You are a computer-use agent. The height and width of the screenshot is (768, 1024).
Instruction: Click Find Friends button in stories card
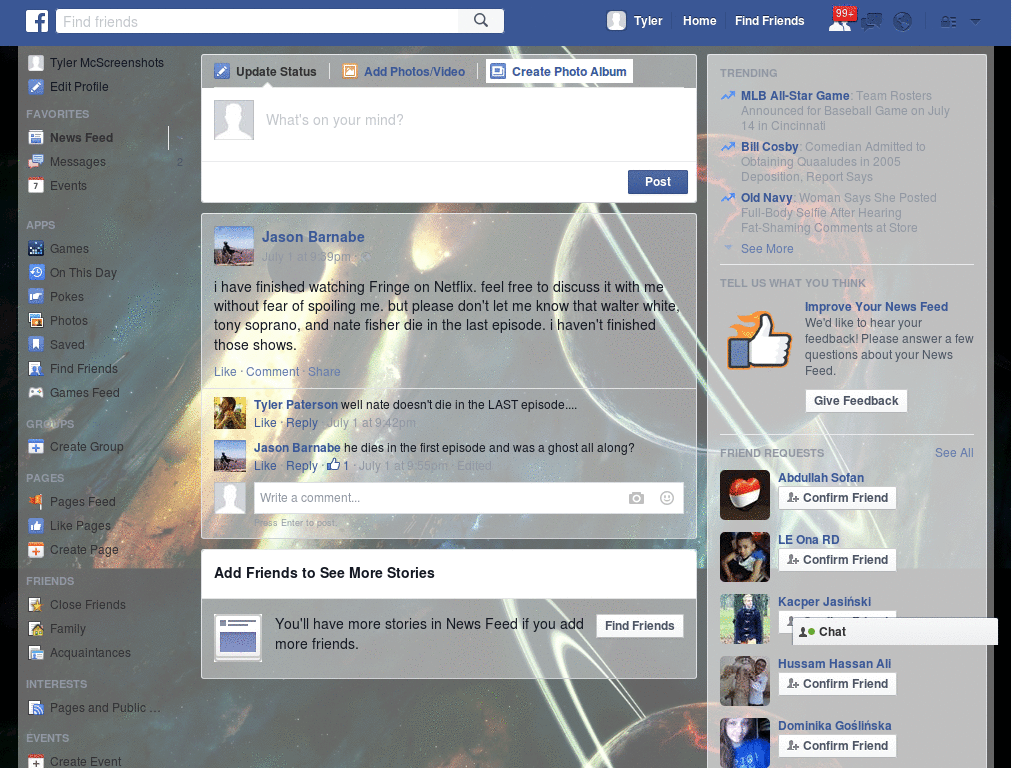click(639, 626)
